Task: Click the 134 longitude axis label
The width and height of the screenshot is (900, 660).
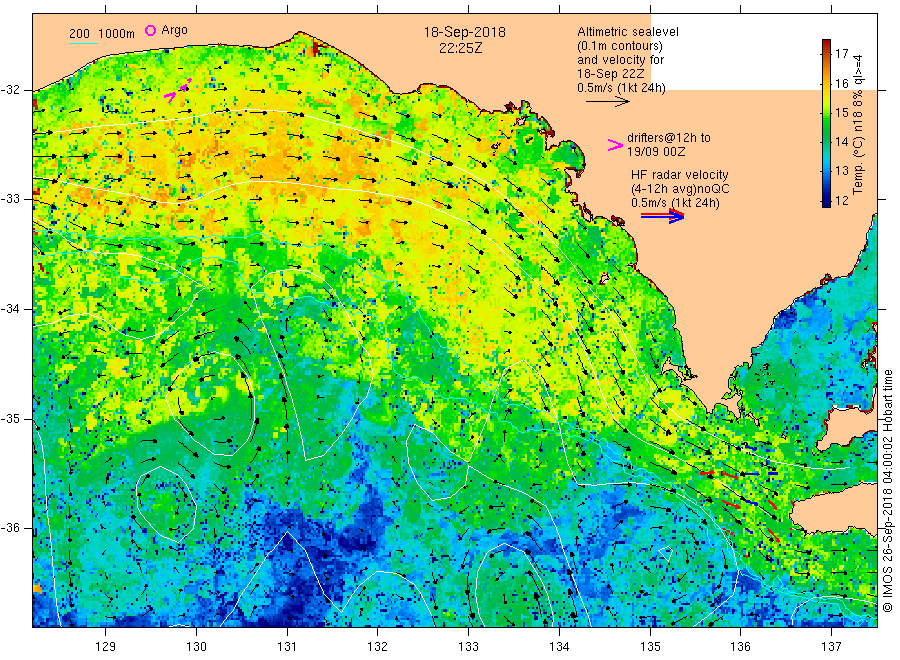Action: [559, 647]
